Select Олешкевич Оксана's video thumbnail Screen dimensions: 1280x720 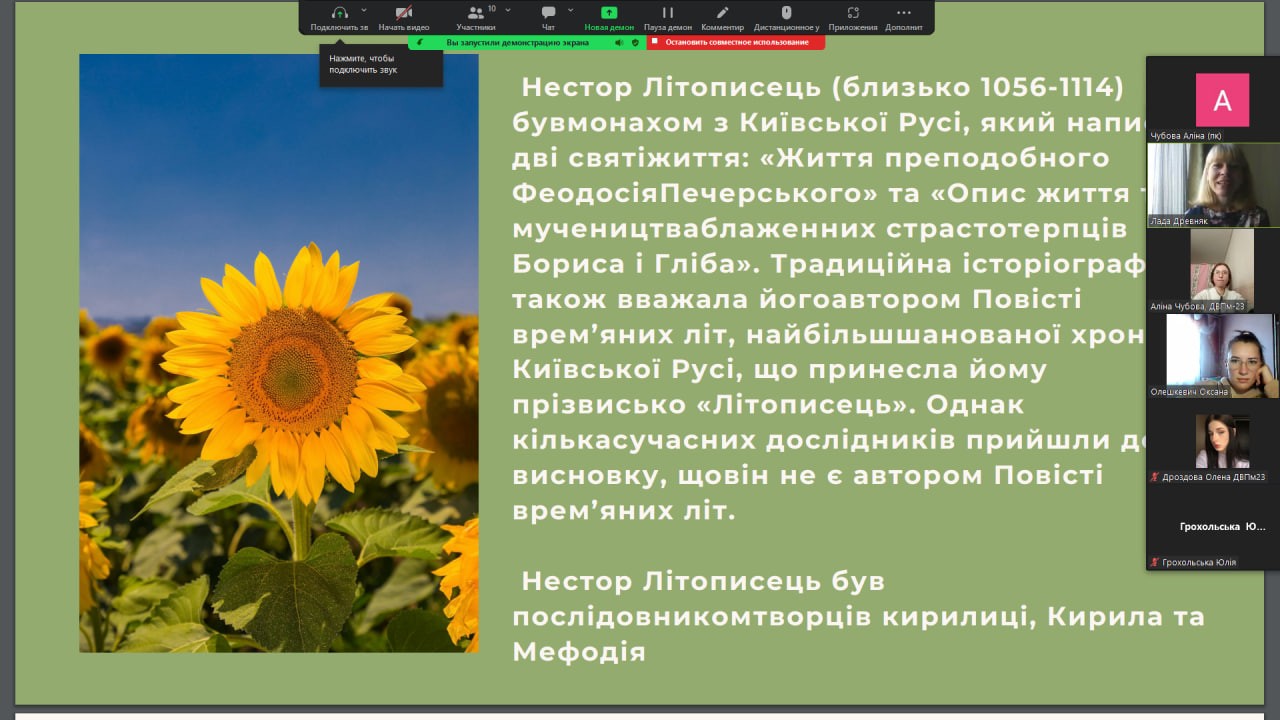[1212, 354]
